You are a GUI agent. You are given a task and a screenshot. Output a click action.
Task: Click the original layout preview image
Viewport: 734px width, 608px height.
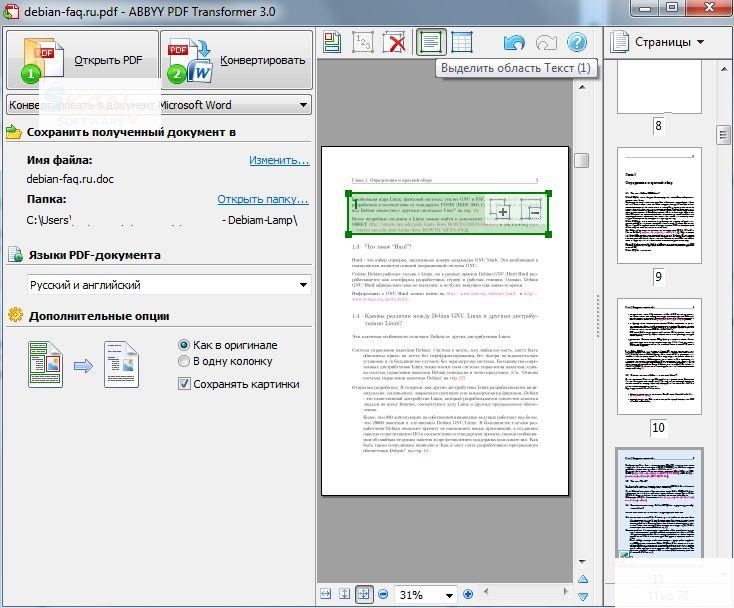click(45, 364)
